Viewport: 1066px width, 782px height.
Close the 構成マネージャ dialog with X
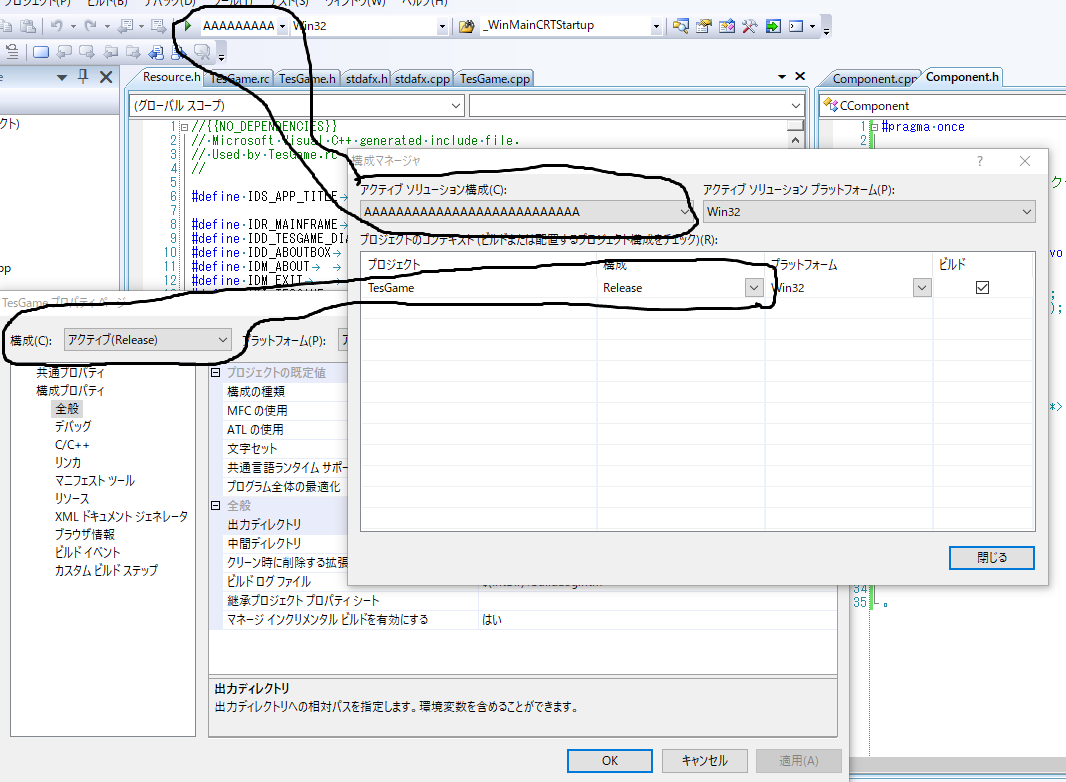(x=1025, y=161)
